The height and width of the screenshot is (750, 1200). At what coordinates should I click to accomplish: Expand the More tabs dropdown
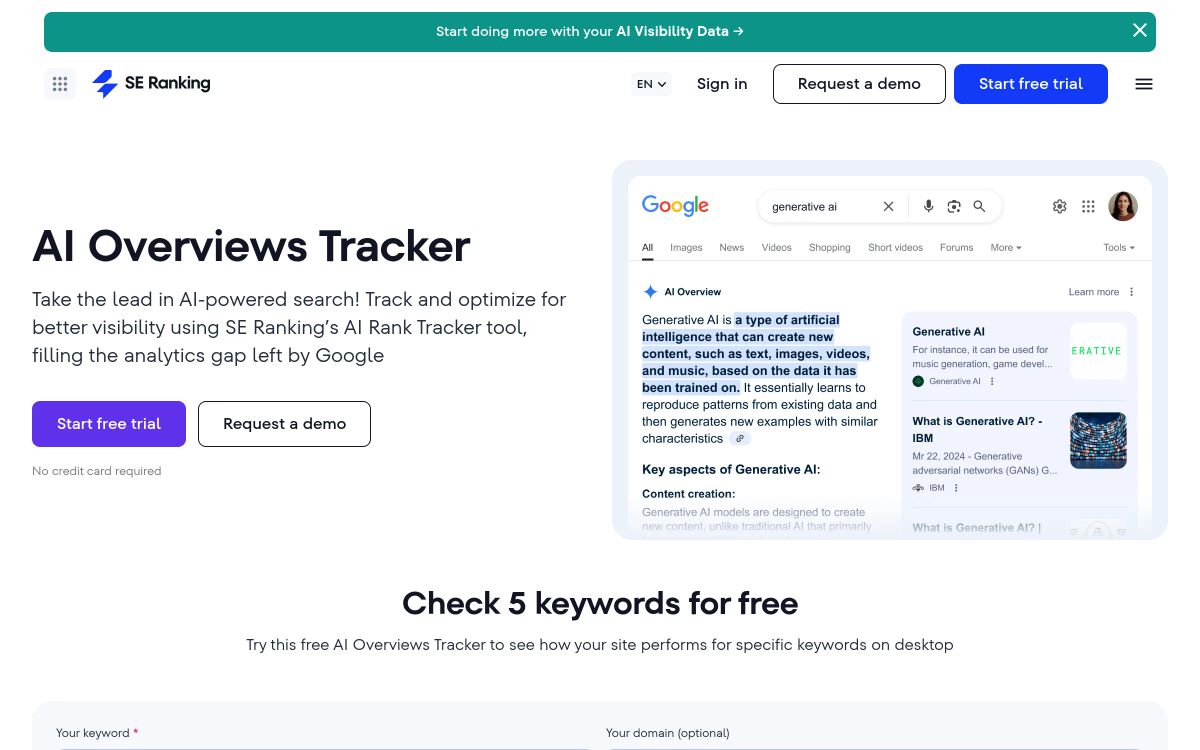tap(1006, 247)
